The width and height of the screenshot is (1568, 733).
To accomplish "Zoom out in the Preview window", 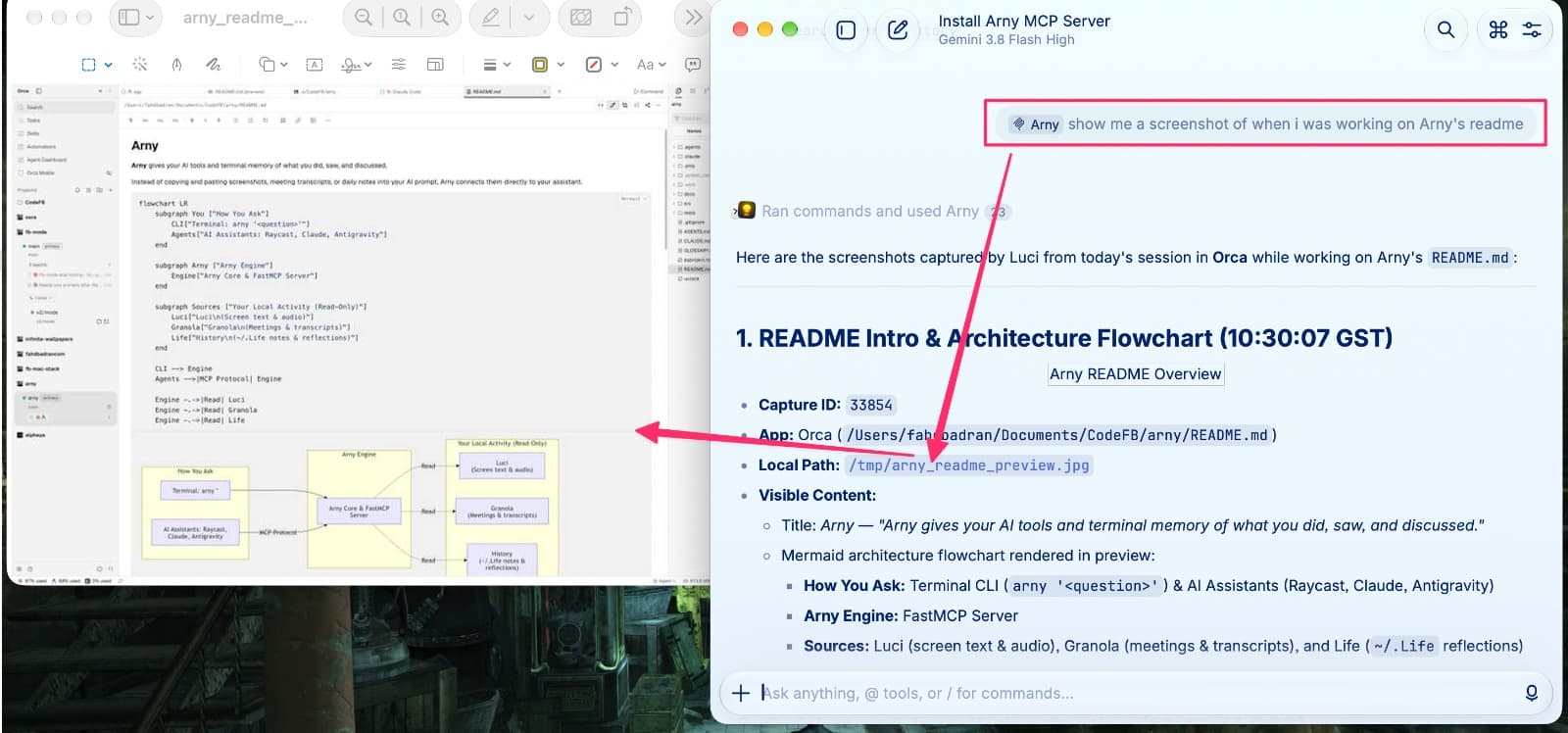I will 364,18.
